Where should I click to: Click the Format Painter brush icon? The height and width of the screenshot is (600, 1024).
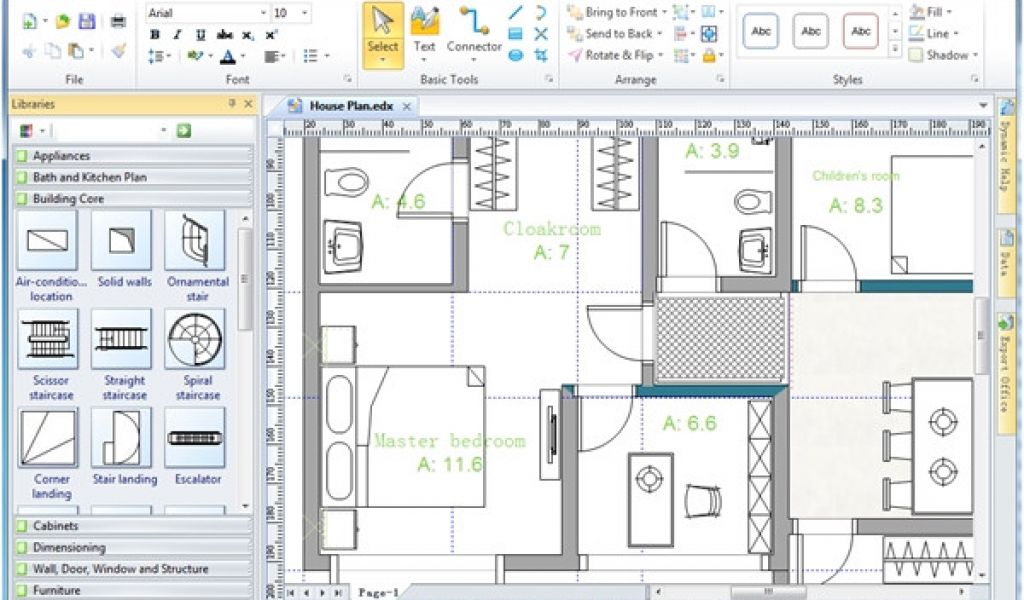(x=118, y=49)
